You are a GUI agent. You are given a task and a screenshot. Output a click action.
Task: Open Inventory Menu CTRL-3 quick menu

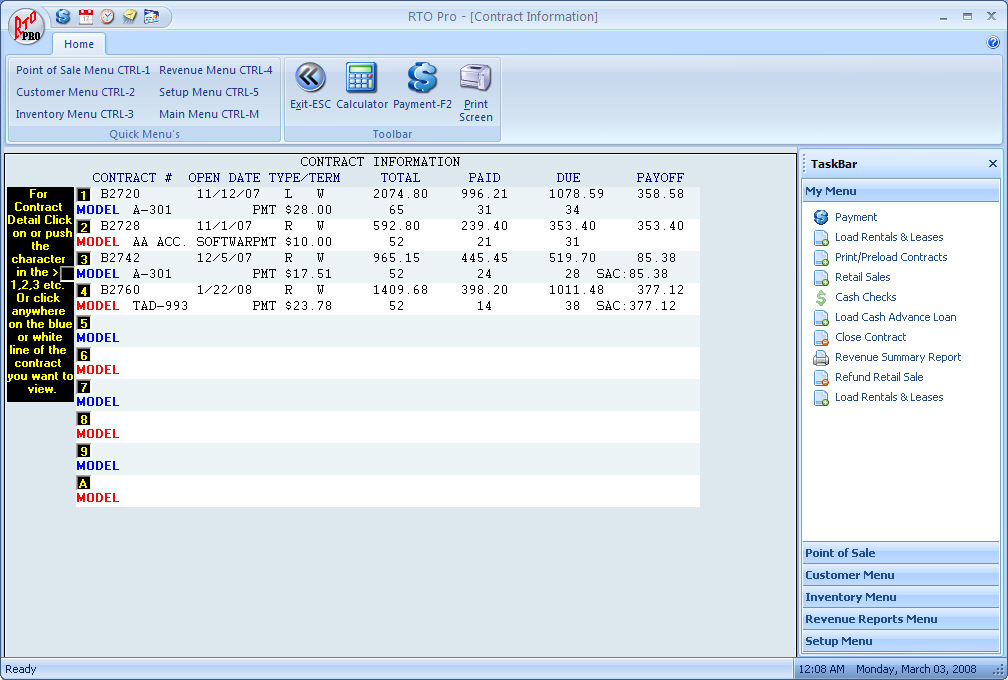[75, 114]
